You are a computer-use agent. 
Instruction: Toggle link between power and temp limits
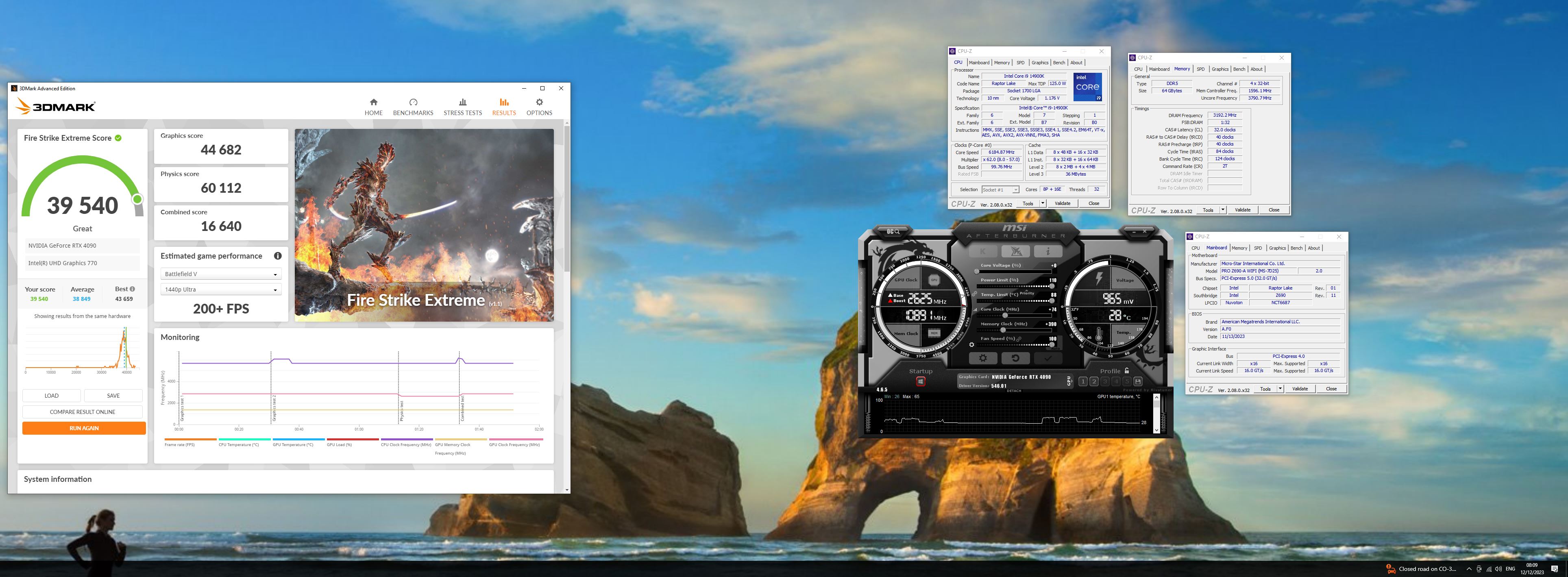[x=975, y=294]
